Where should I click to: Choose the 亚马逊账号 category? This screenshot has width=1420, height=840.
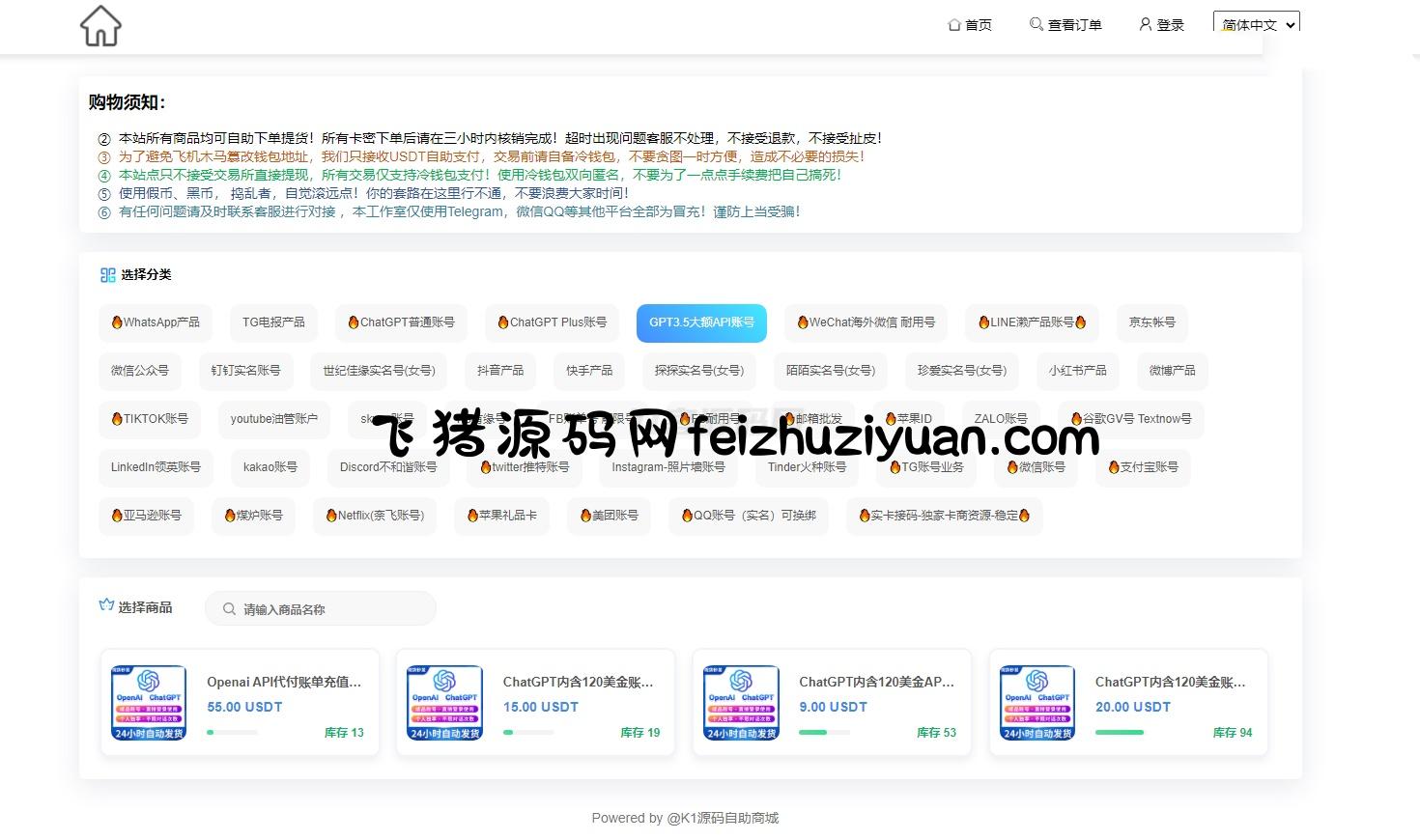point(146,516)
